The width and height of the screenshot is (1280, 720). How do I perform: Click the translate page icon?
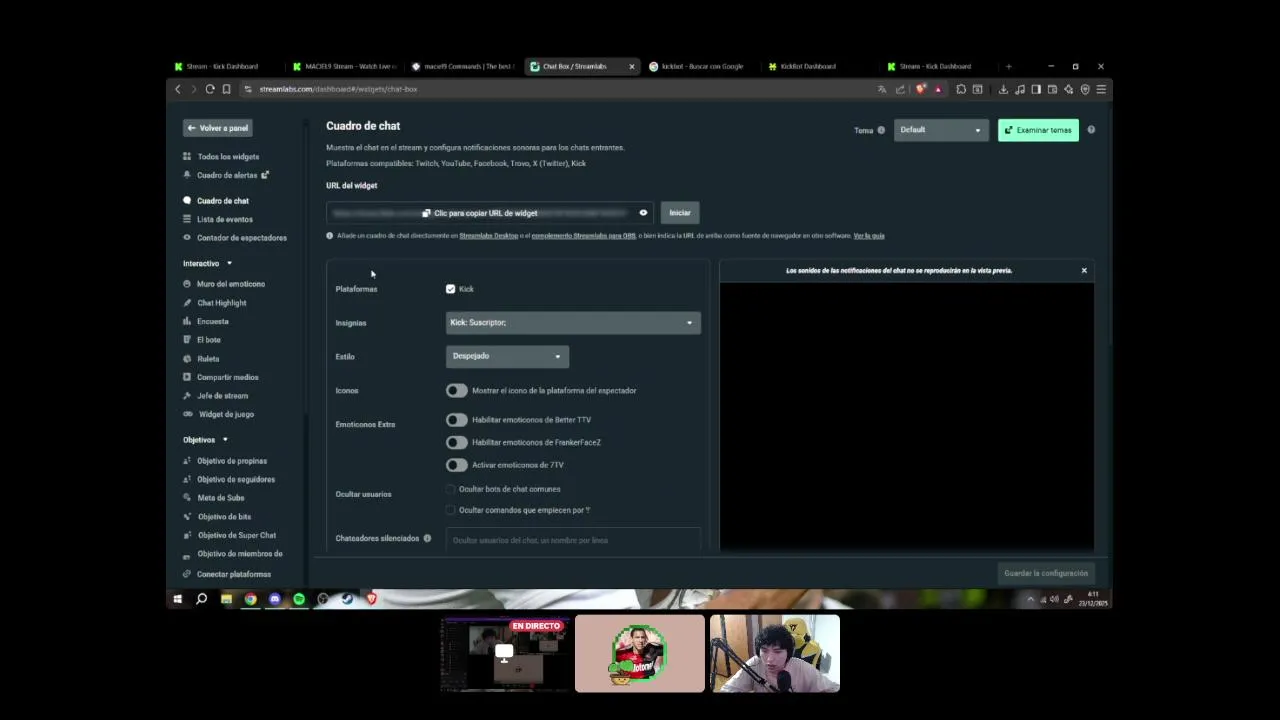coord(882,89)
